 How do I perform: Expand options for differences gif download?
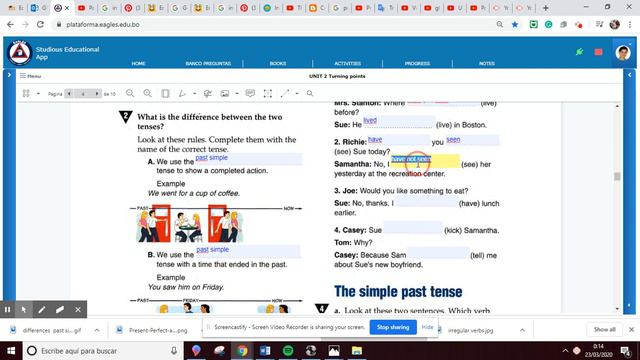point(97,330)
